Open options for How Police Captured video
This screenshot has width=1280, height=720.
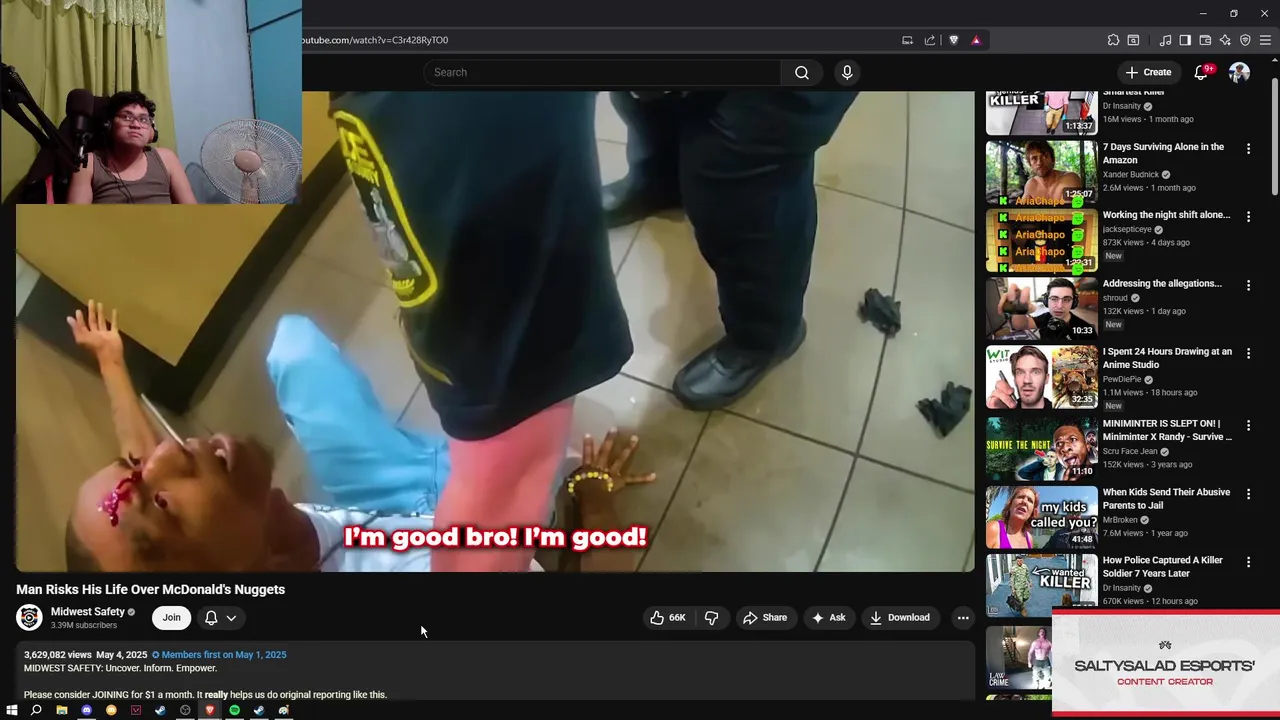pyautogui.click(x=1248, y=562)
